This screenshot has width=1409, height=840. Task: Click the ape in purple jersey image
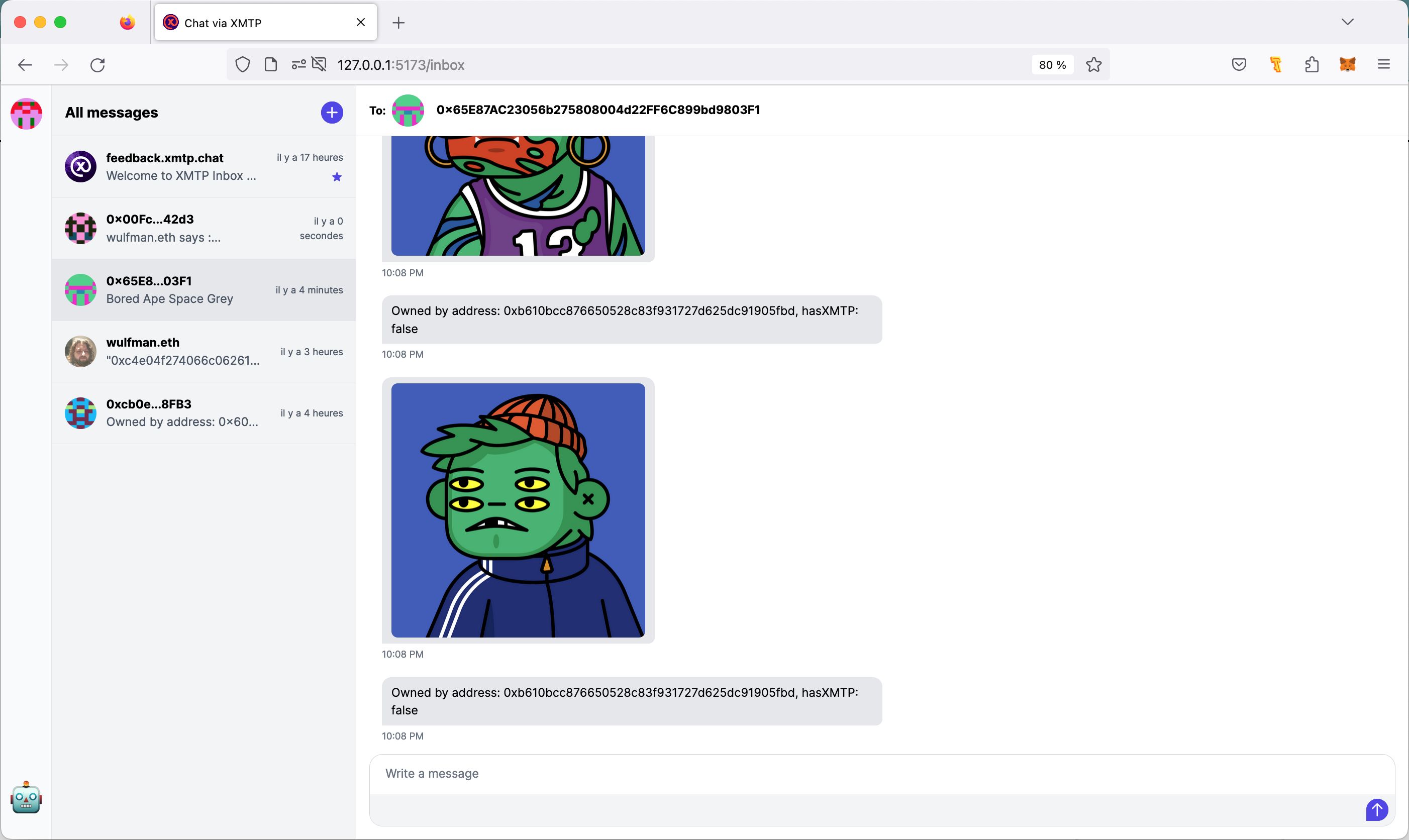pyautogui.click(x=518, y=196)
